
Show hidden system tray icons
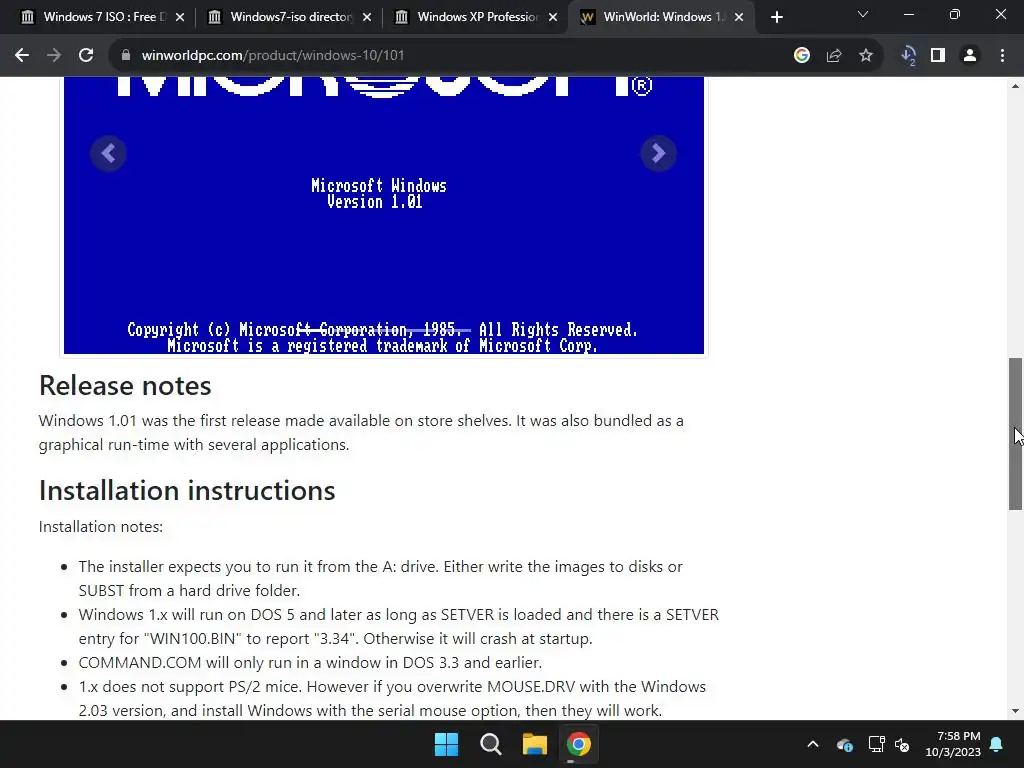point(812,744)
